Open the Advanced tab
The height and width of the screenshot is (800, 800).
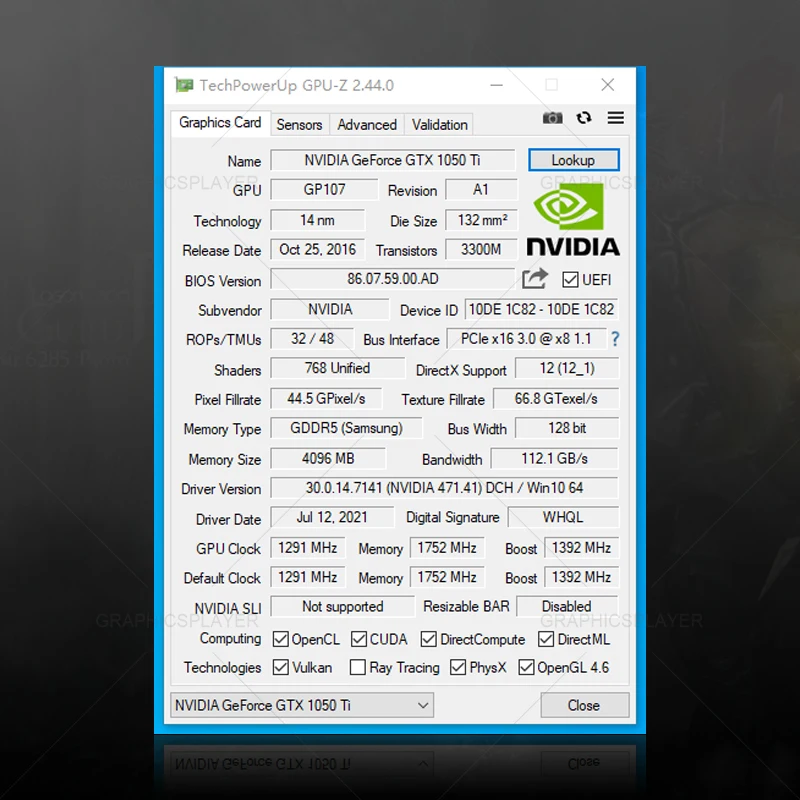click(x=367, y=124)
